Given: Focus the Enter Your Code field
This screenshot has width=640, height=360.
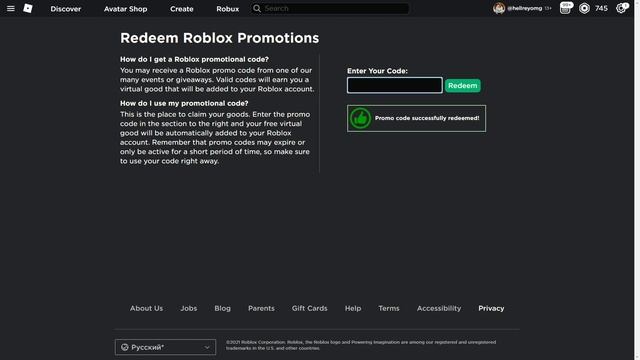Looking at the screenshot, I should click(x=395, y=85).
